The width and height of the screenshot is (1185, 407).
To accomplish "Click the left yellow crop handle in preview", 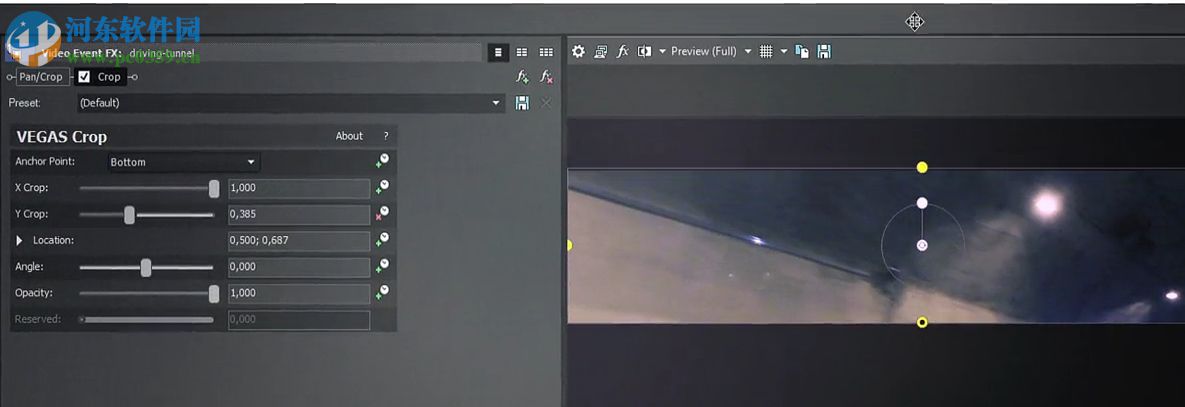I will [x=569, y=245].
